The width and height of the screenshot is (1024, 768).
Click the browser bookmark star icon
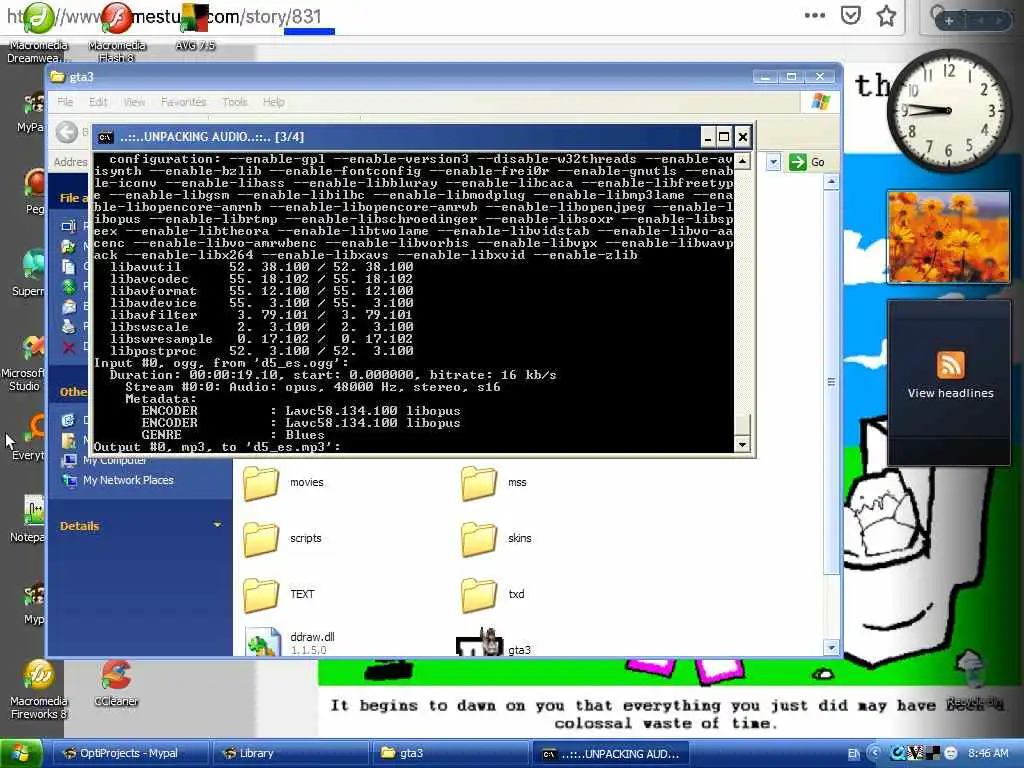tap(886, 16)
